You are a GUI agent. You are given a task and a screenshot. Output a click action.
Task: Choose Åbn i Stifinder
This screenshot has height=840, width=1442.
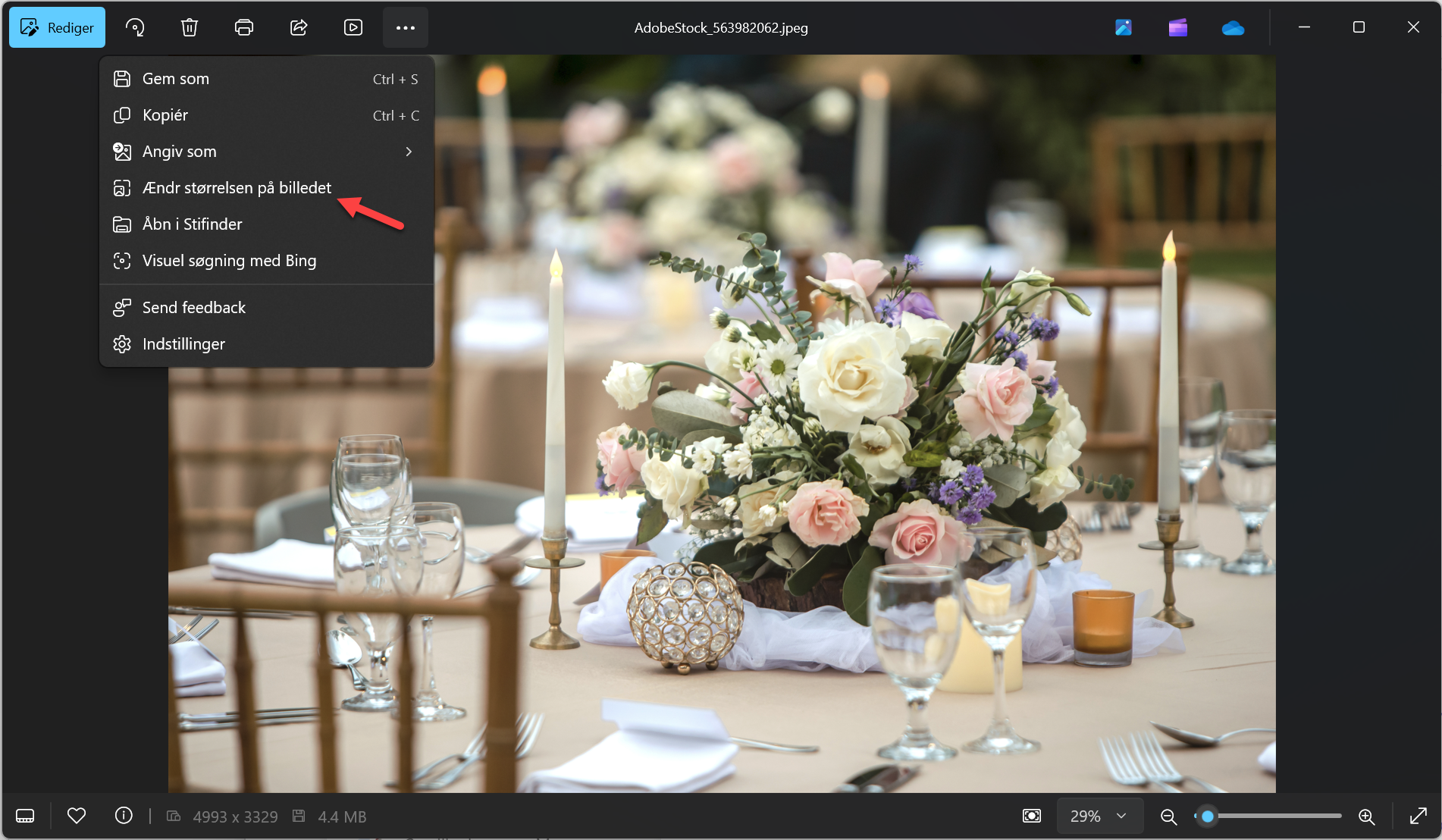[x=266, y=224]
